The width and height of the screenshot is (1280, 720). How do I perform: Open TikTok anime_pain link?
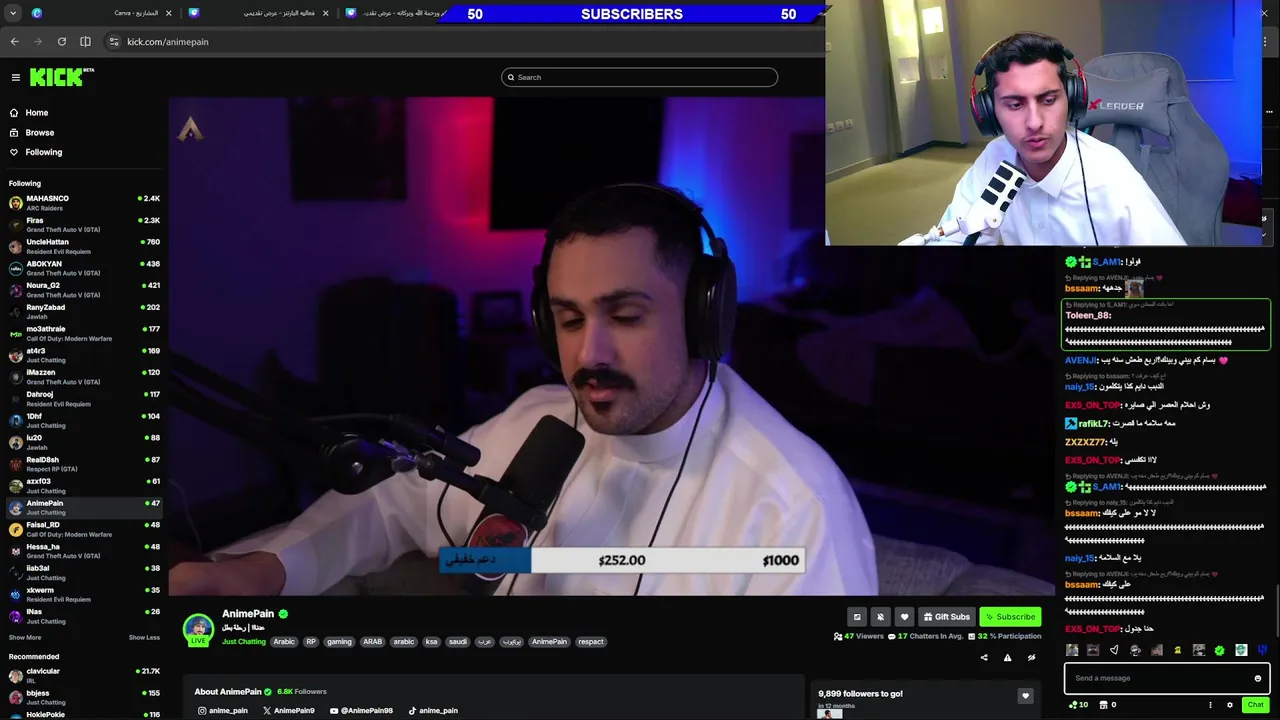coord(433,710)
